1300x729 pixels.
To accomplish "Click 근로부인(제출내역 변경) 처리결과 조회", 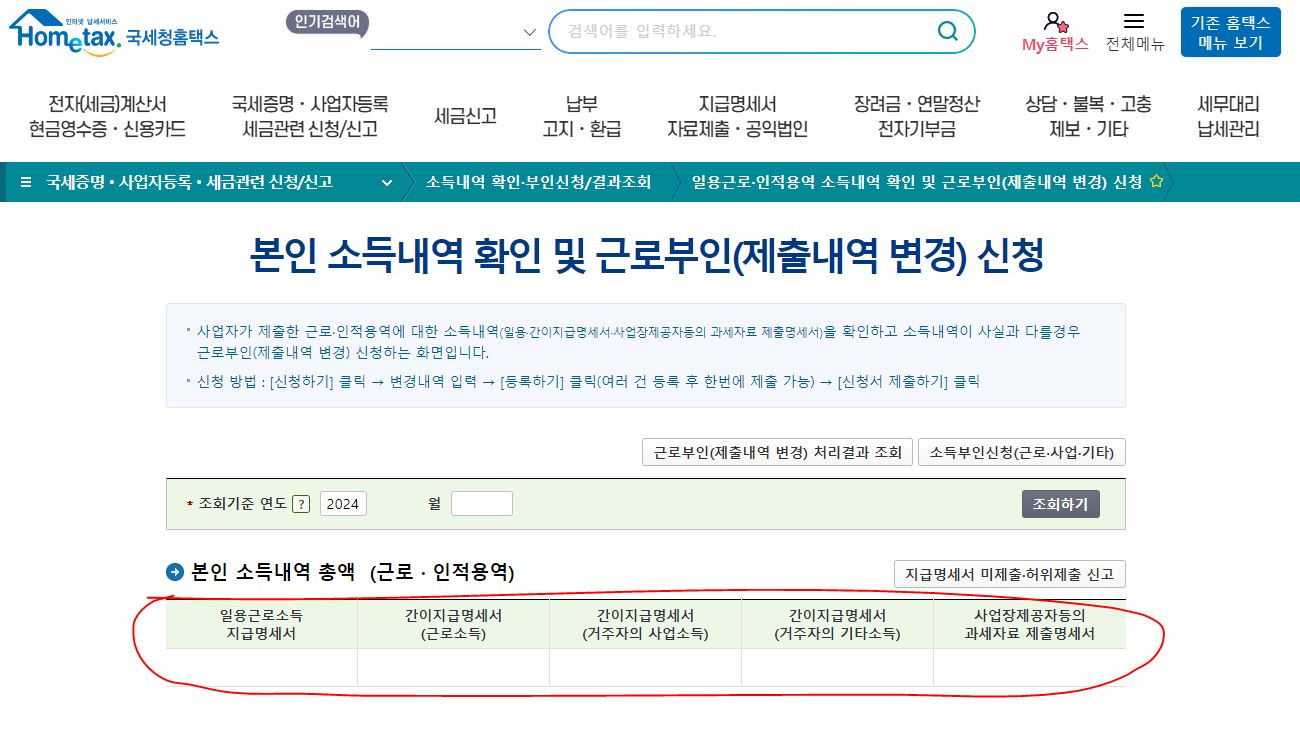I will pos(777,451).
